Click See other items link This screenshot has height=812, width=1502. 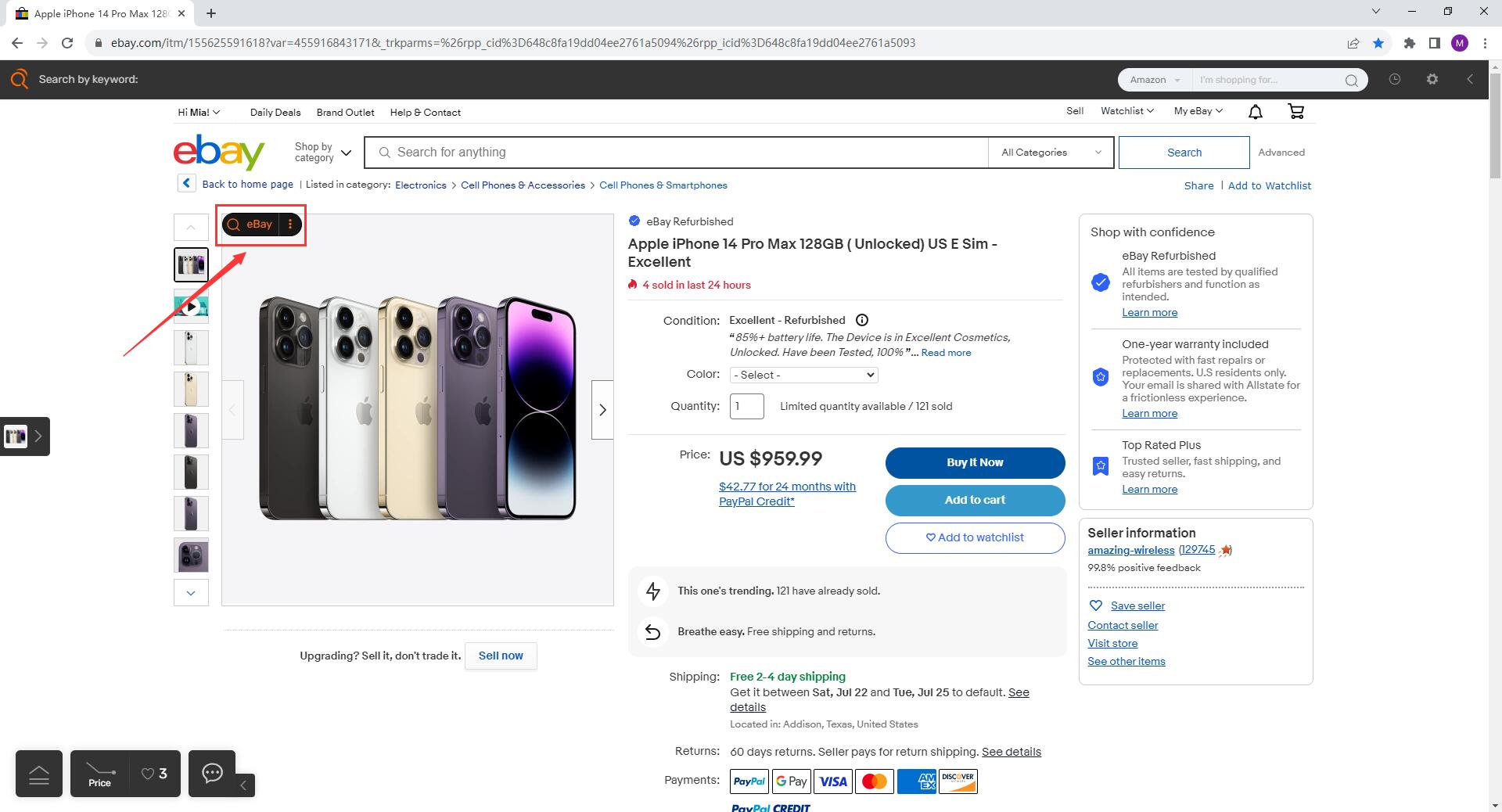(x=1126, y=661)
